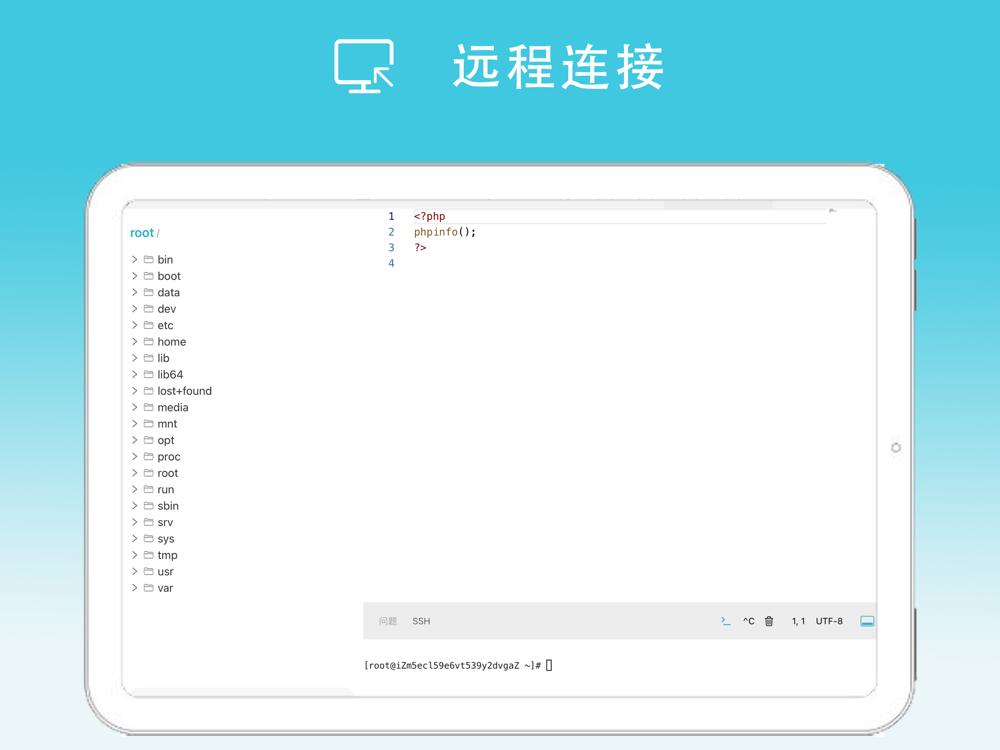The image size is (1000, 750).
Task: Open the terminal prompt icon in status bar
Action: [725, 621]
